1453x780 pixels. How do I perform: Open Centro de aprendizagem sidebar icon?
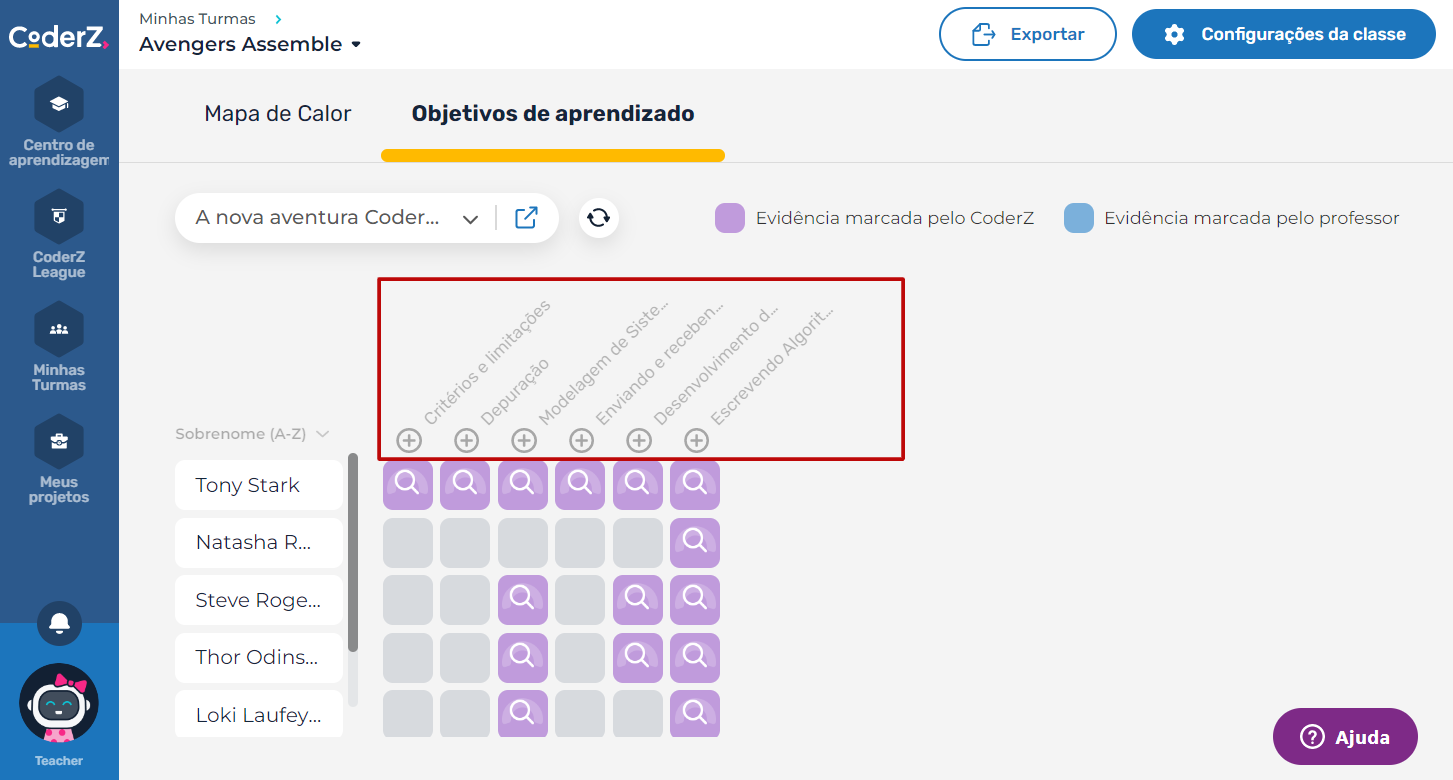click(x=59, y=104)
